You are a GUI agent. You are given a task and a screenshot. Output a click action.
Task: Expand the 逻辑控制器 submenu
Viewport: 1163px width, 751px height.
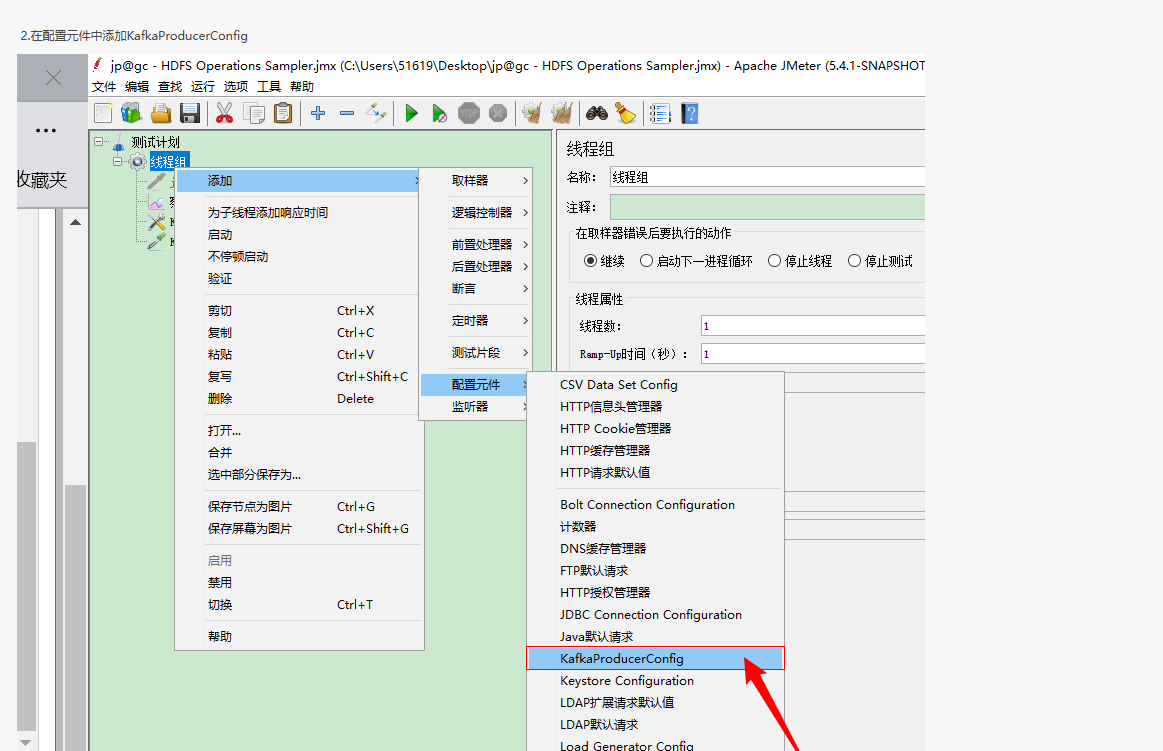click(476, 212)
